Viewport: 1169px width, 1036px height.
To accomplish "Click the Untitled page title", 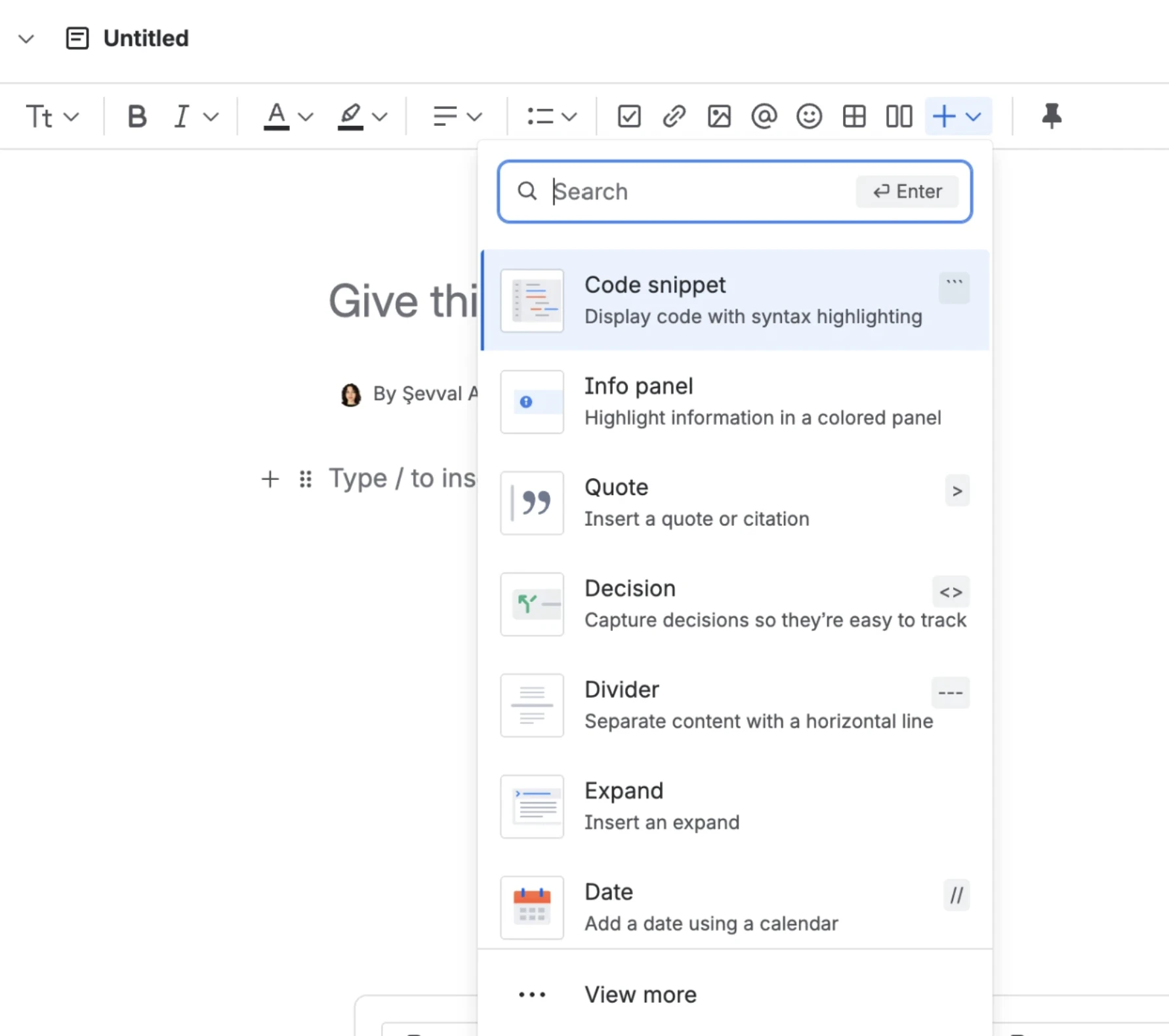I will click(x=146, y=38).
